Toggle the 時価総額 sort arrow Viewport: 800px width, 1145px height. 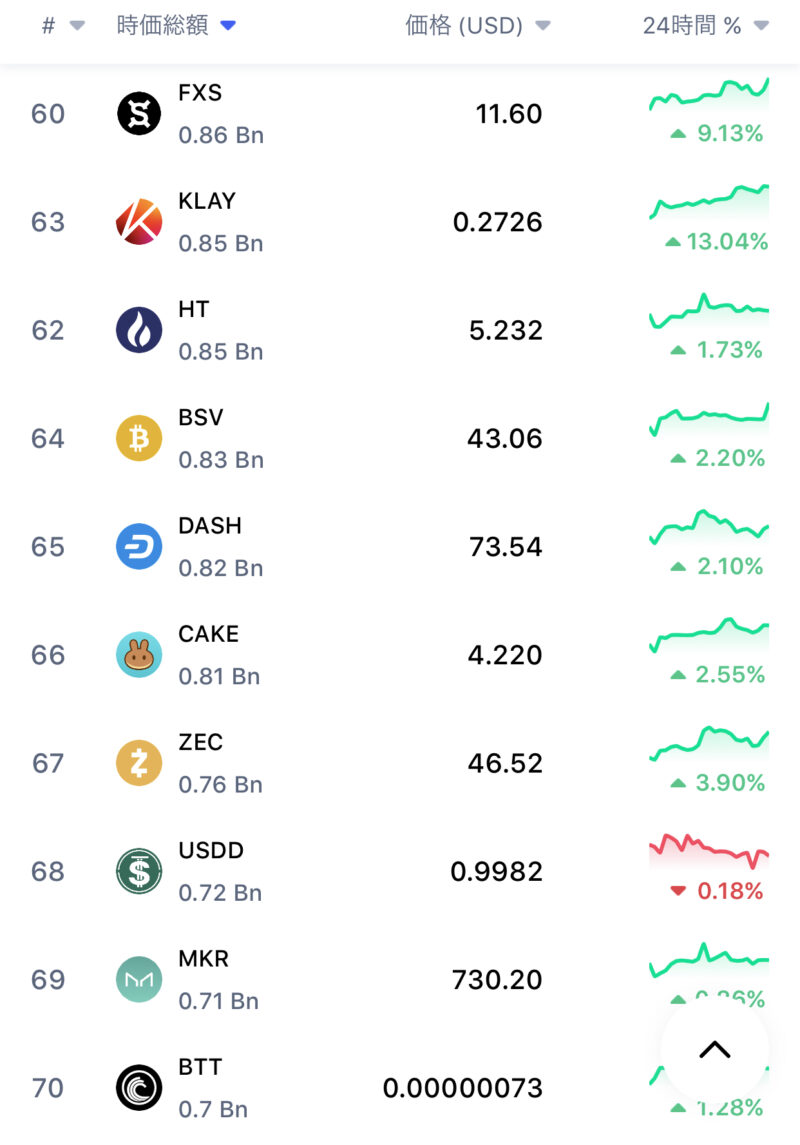pos(228,26)
